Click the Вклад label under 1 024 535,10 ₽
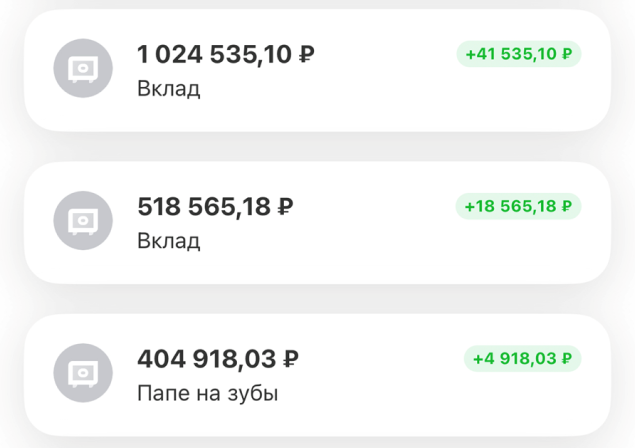 [169, 89]
